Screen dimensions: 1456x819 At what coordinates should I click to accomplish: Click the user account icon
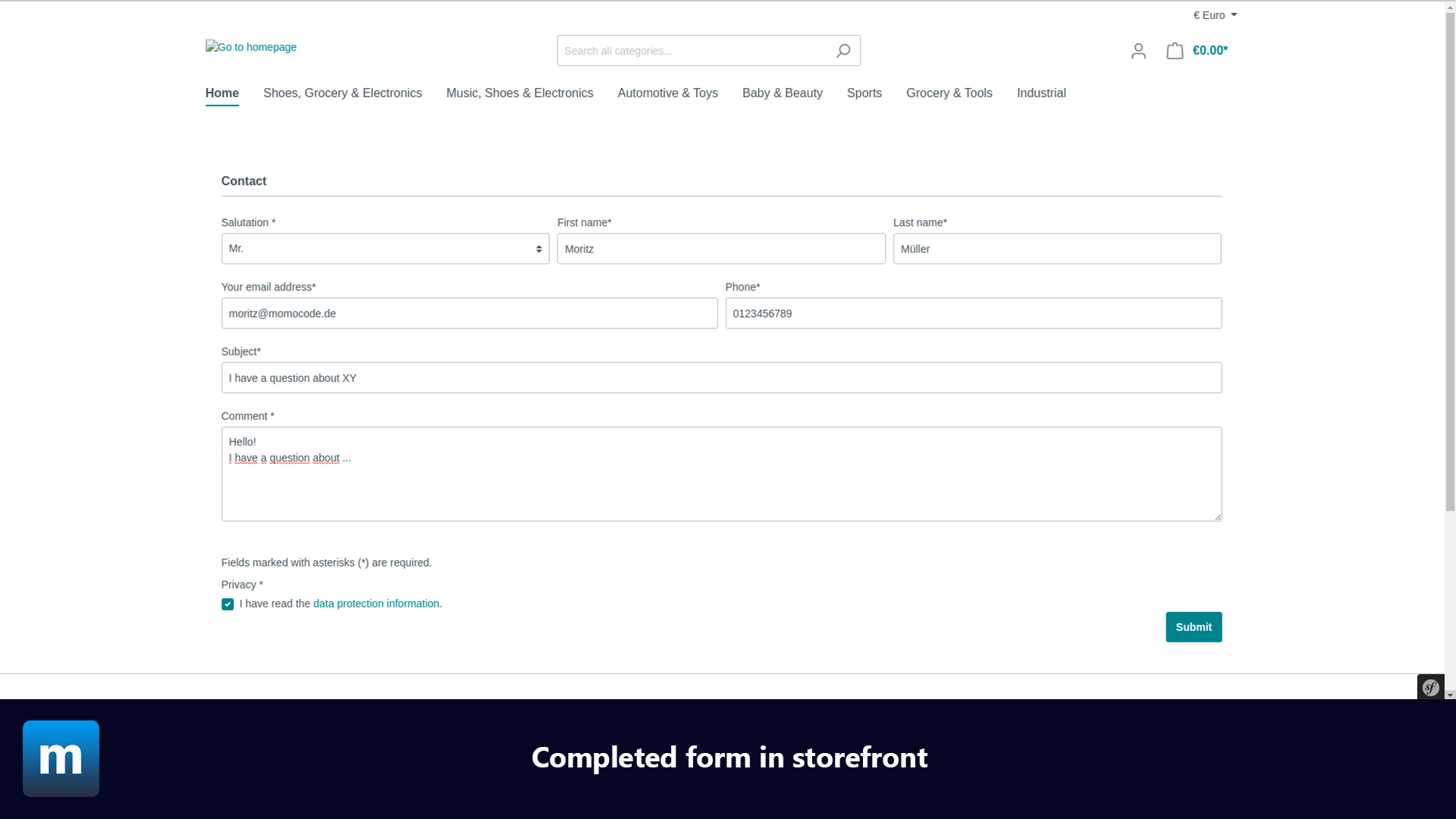1139,50
